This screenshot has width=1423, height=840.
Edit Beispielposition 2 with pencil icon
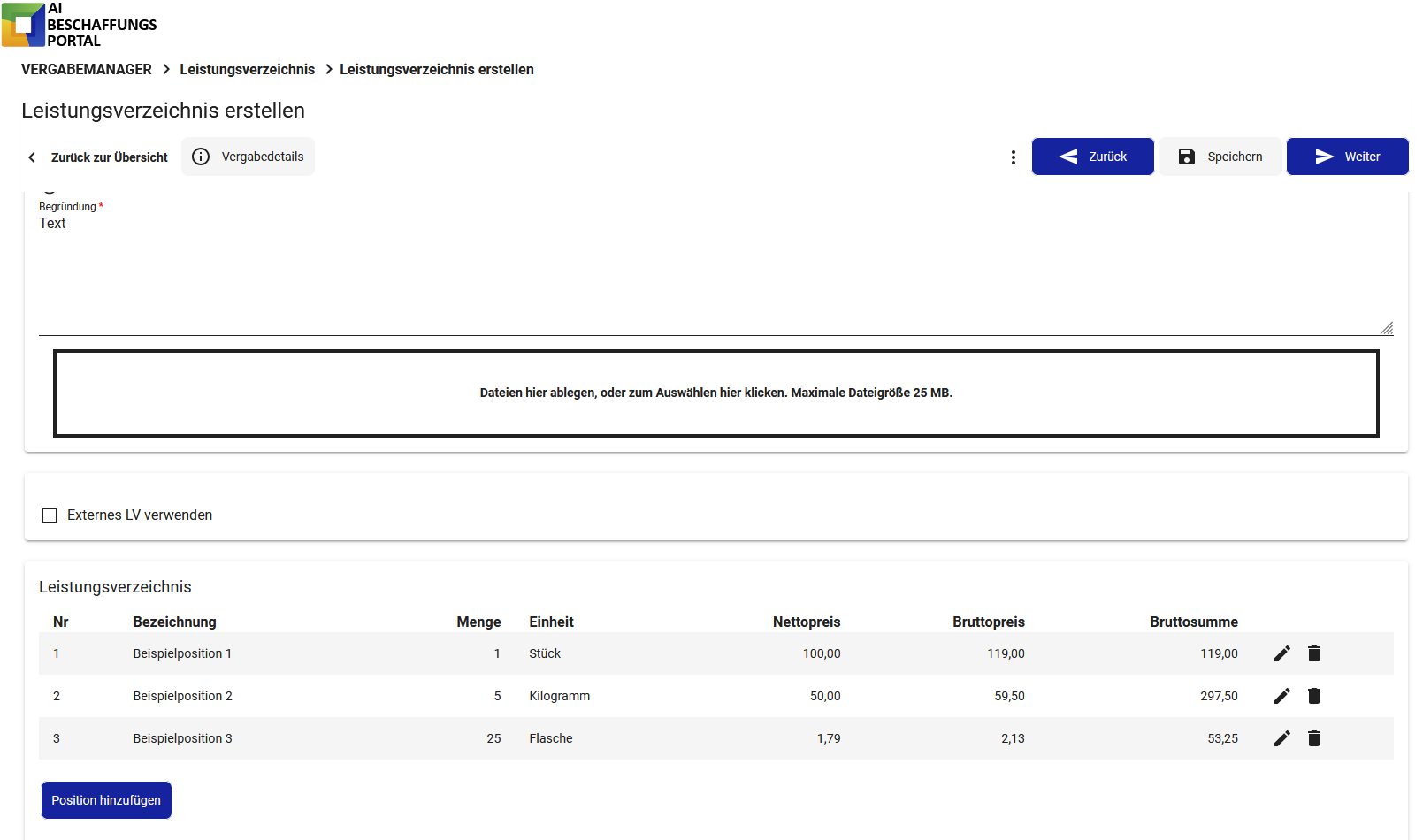(1281, 696)
